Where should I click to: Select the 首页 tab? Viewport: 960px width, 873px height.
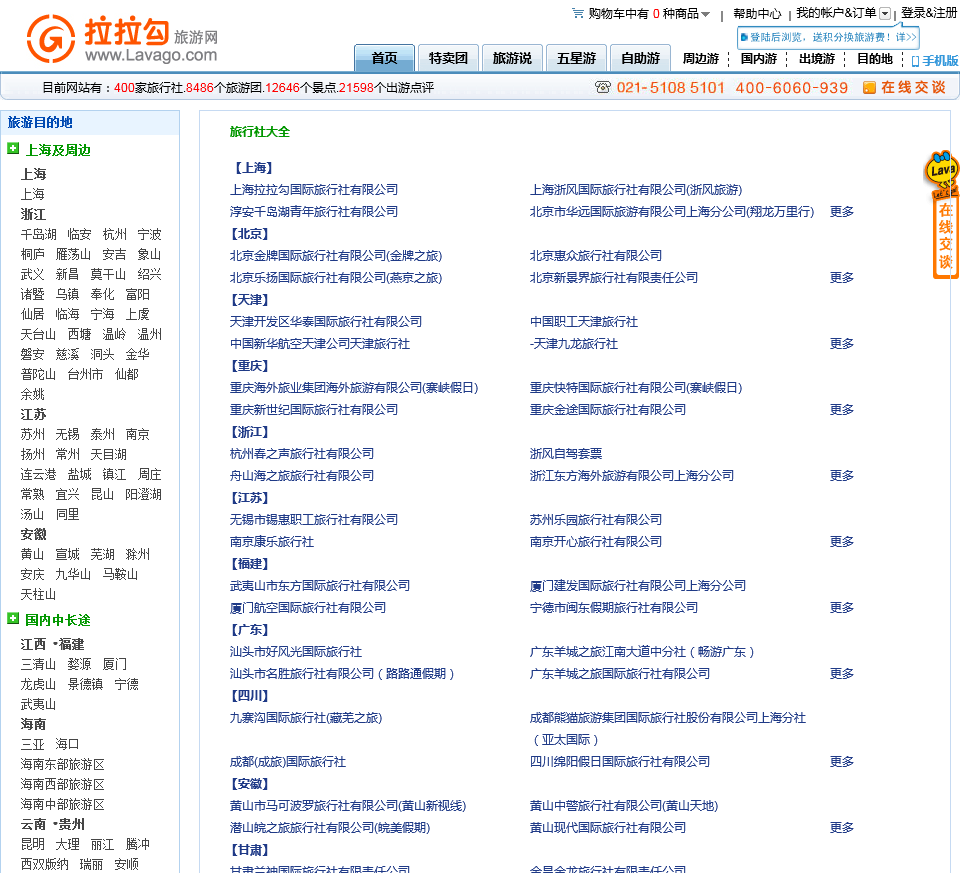click(384, 58)
